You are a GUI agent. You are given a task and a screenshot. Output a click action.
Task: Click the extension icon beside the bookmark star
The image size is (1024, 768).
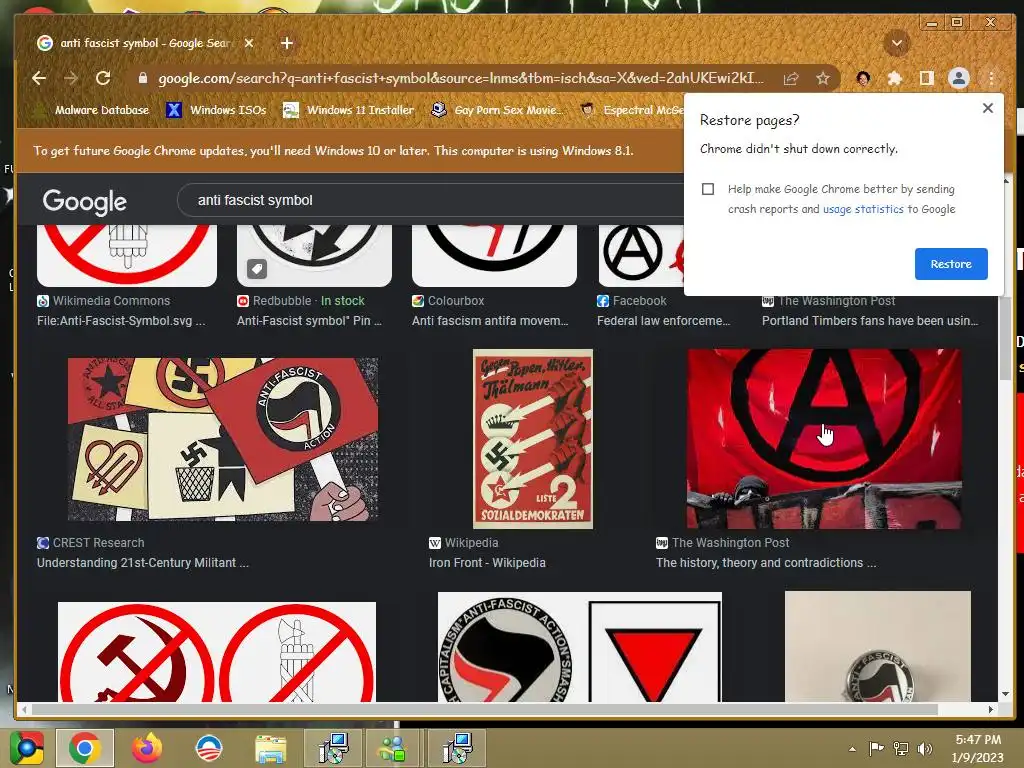tap(863, 78)
